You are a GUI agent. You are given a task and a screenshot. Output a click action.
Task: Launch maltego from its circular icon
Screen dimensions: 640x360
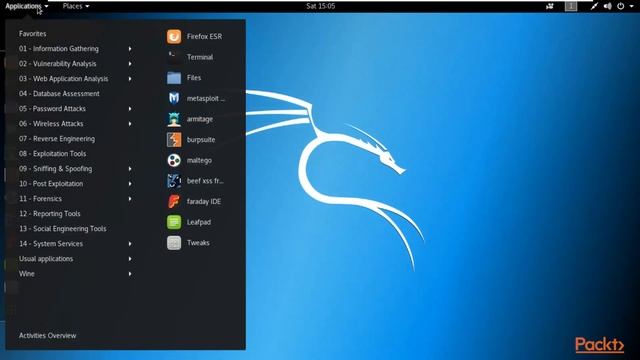pos(174,160)
